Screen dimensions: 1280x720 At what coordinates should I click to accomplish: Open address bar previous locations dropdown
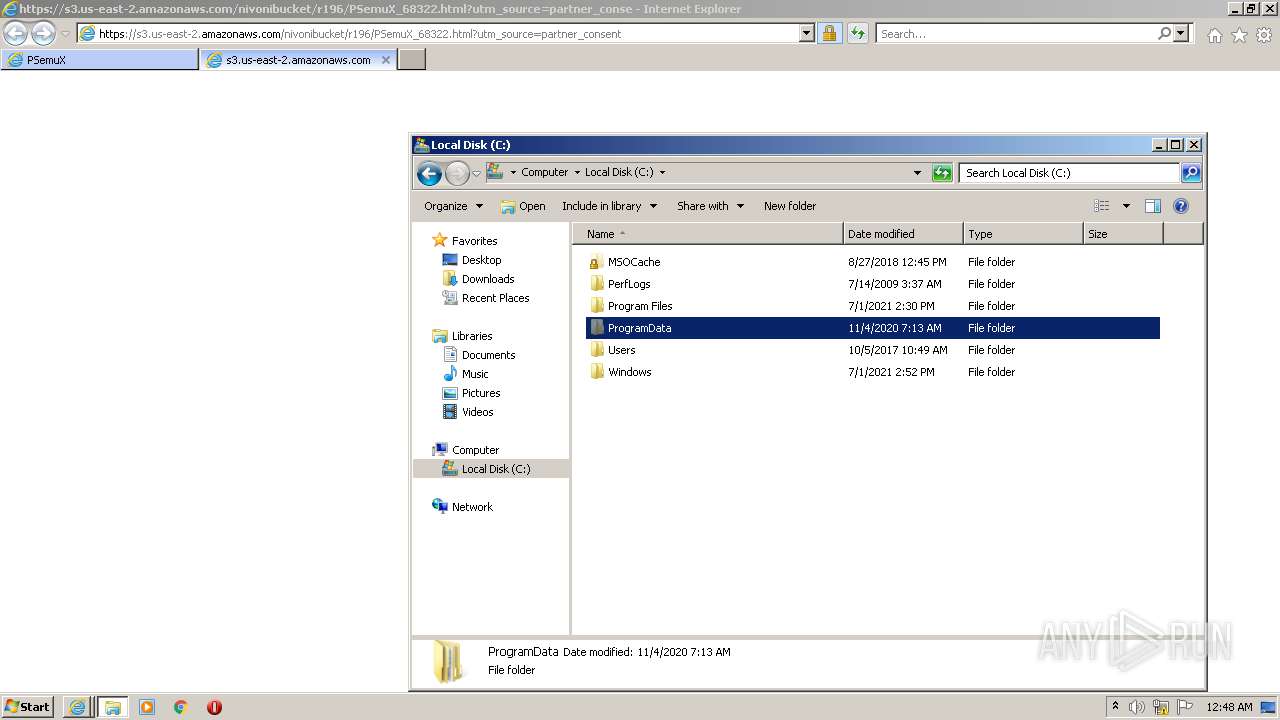point(918,173)
